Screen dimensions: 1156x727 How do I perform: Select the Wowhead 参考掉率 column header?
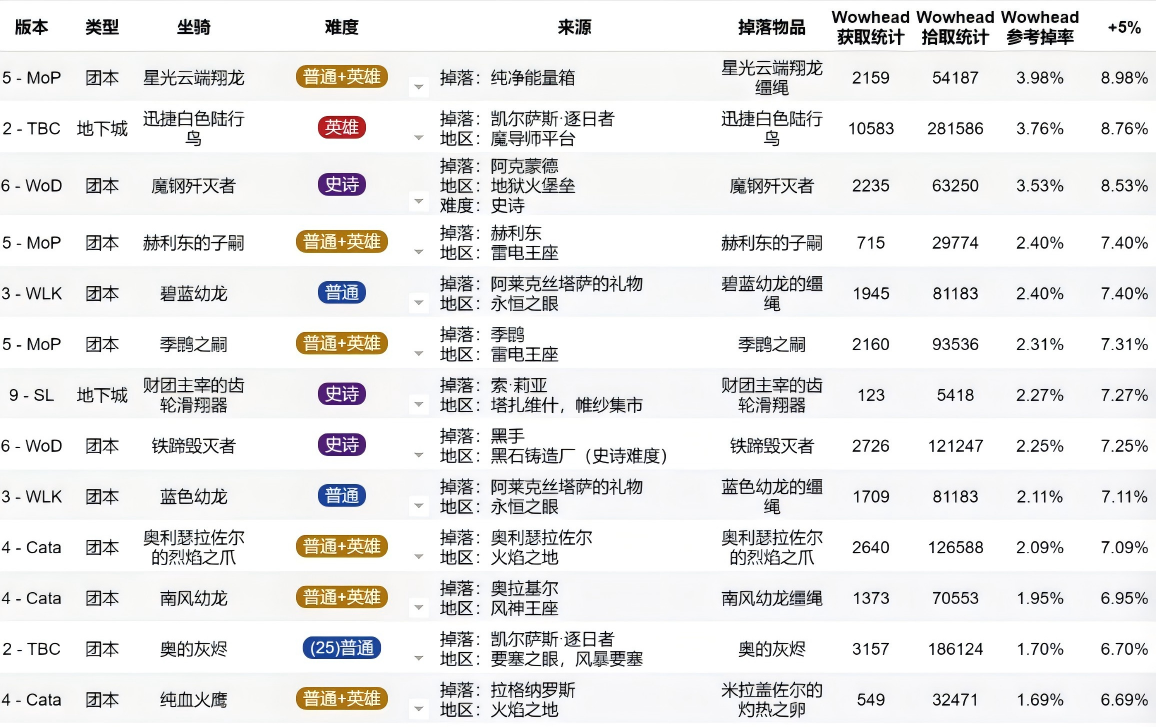point(1039,28)
